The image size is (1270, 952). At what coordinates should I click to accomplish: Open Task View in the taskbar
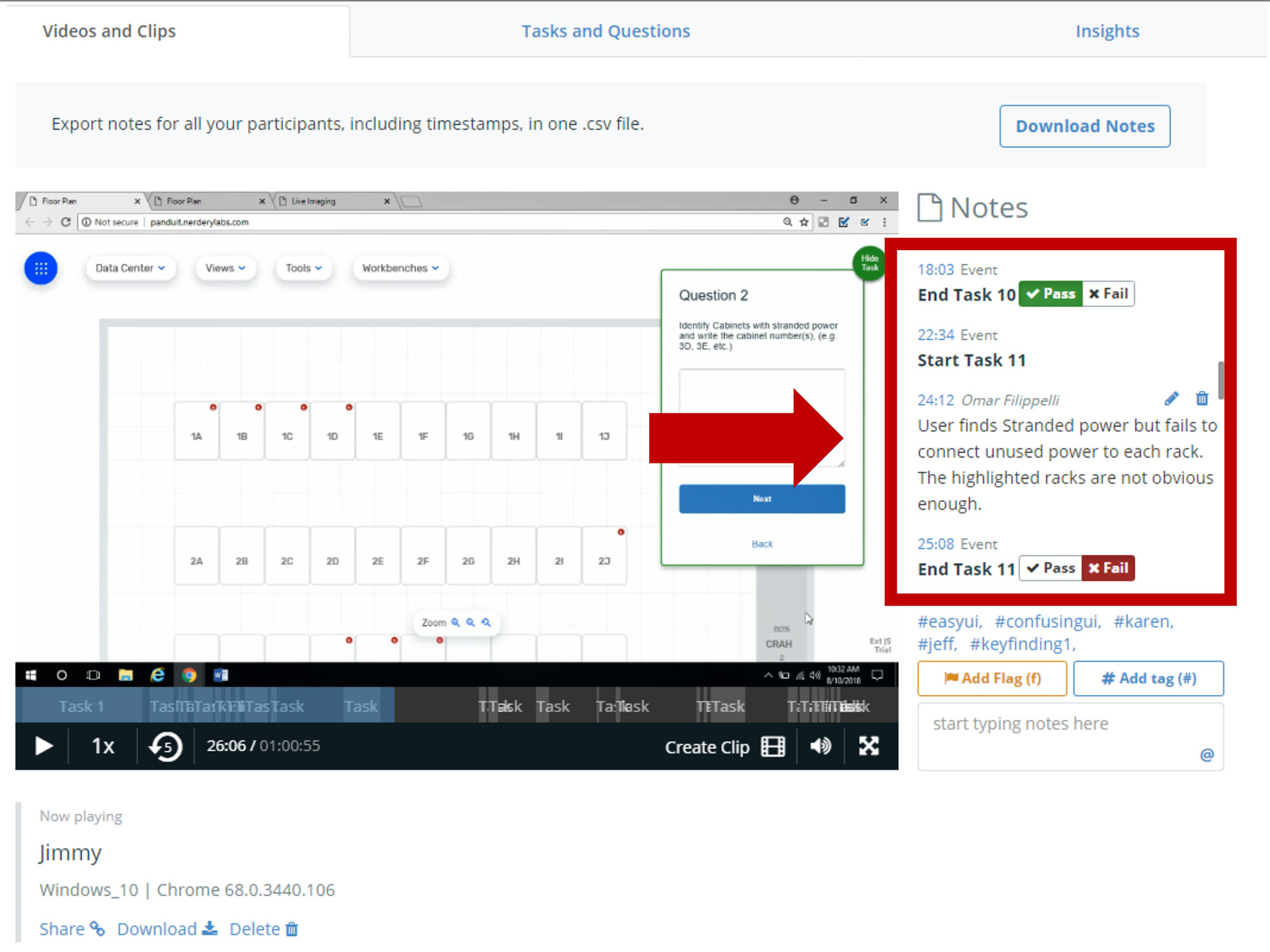pos(93,675)
